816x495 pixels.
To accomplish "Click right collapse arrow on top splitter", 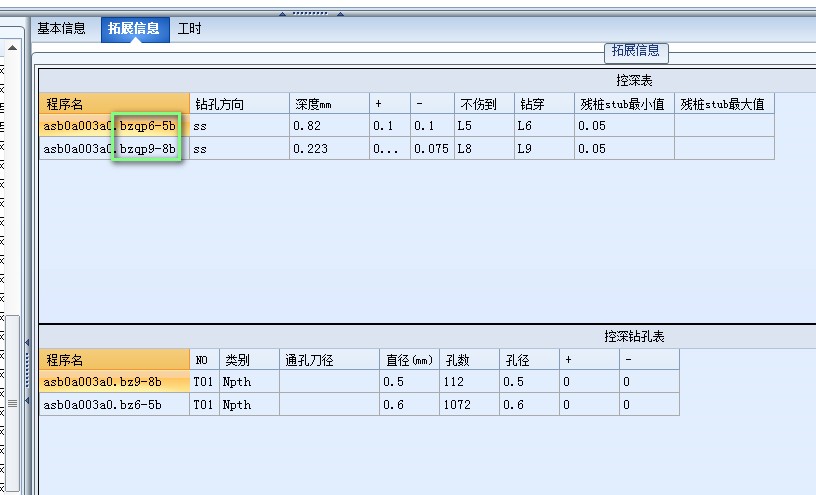I will (340, 14).
